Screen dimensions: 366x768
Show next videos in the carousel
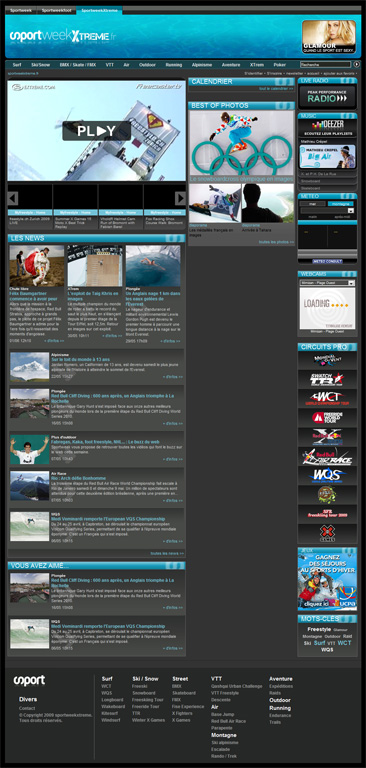click(180, 198)
